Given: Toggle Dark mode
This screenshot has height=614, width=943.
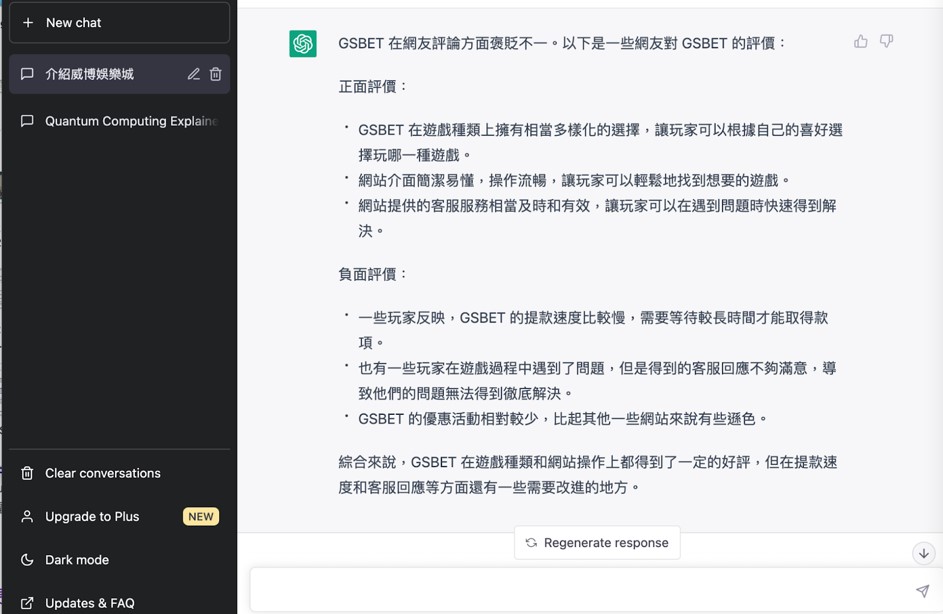Looking at the screenshot, I should [x=119, y=560].
